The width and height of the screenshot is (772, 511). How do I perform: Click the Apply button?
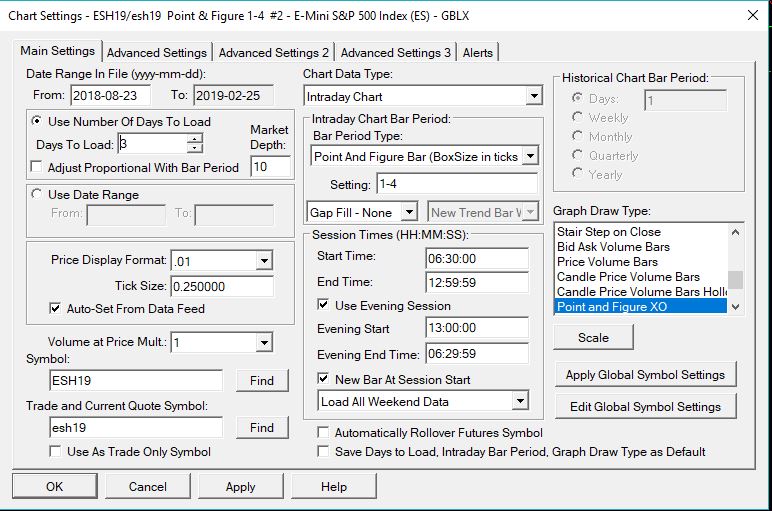point(241,486)
